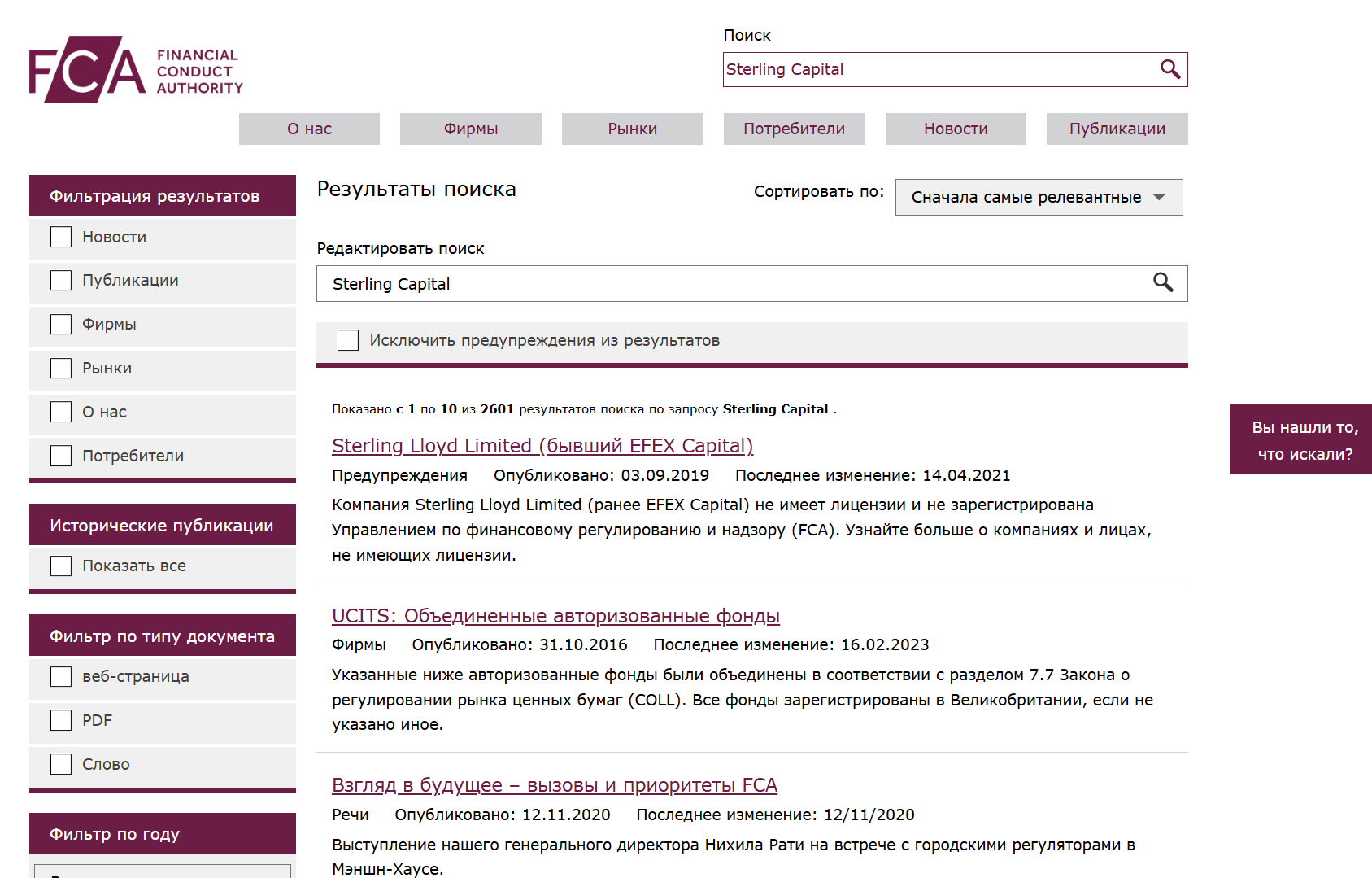The height and width of the screenshot is (878, 1372).
Task: Open the Взгляд в будущее speech result
Action: pos(554,784)
